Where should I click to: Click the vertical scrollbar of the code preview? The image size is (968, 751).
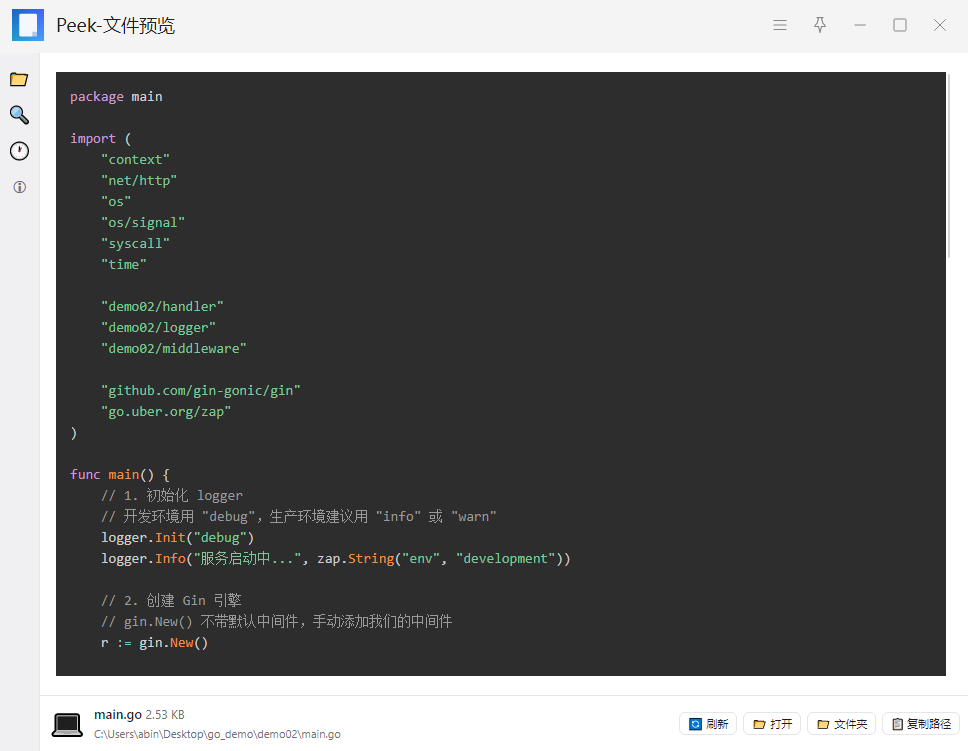(949, 166)
